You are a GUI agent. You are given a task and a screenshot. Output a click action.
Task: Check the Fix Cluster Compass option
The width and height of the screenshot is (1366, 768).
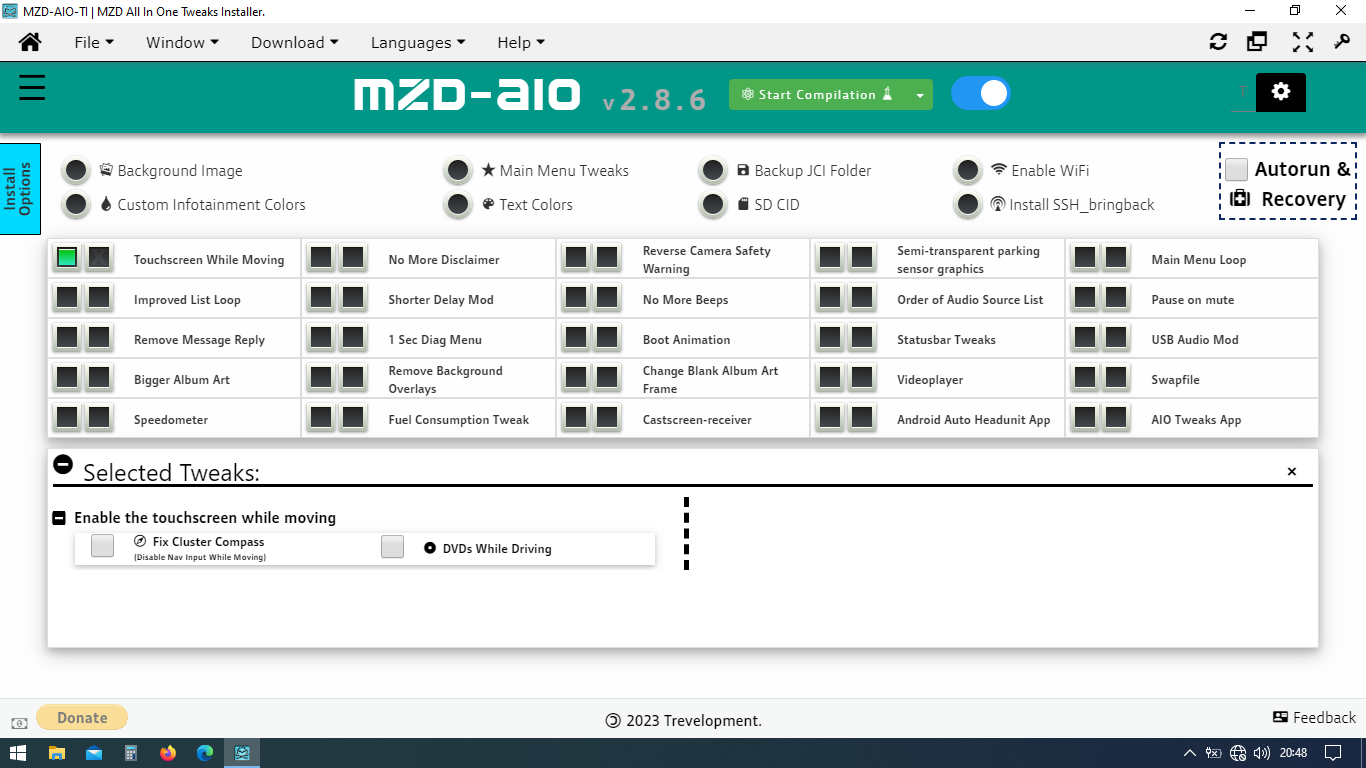(x=103, y=546)
